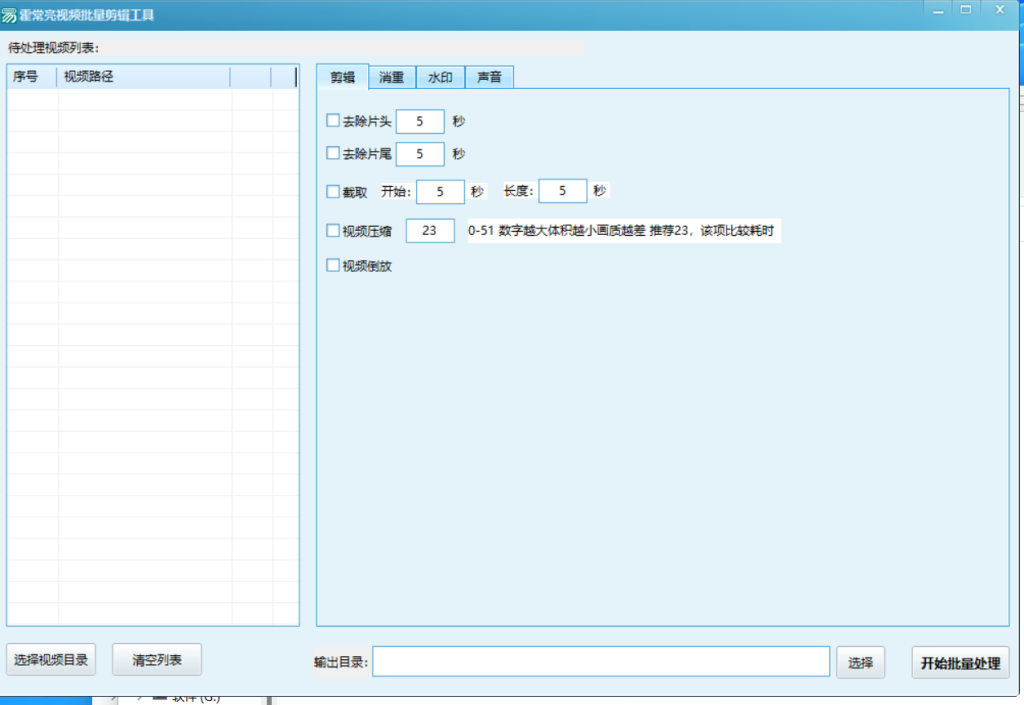Image resolution: width=1024 pixels, height=705 pixels.
Task: Click the 视频路径 column header
Action: click(x=144, y=77)
